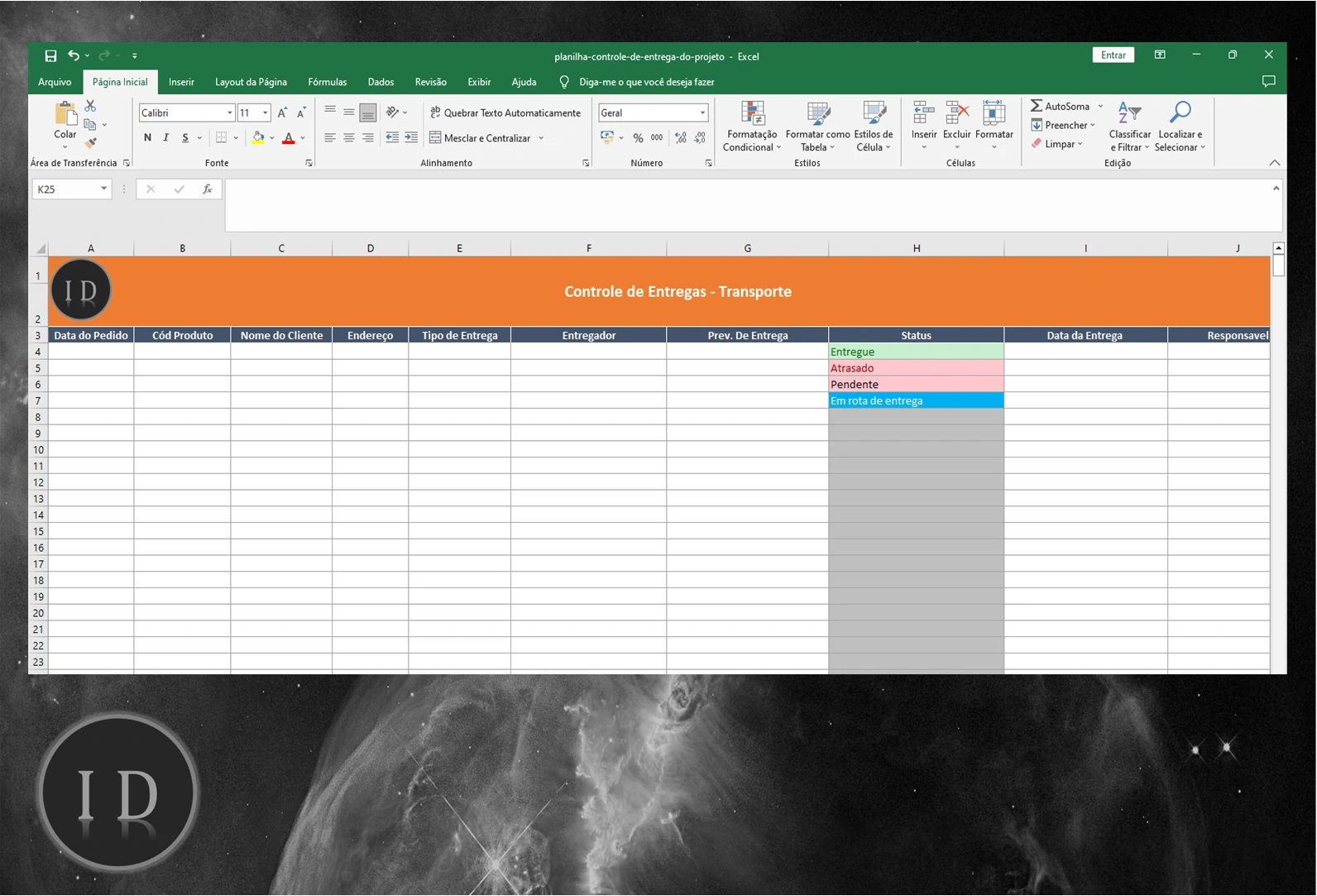This screenshot has width=1317, height=896.
Task: Toggle italic (I) formatting
Action: click(x=166, y=137)
